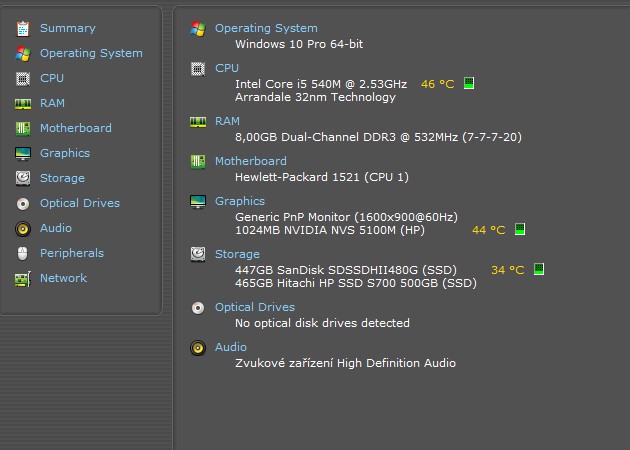Click the green storage temperature indicator

tap(539, 269)
